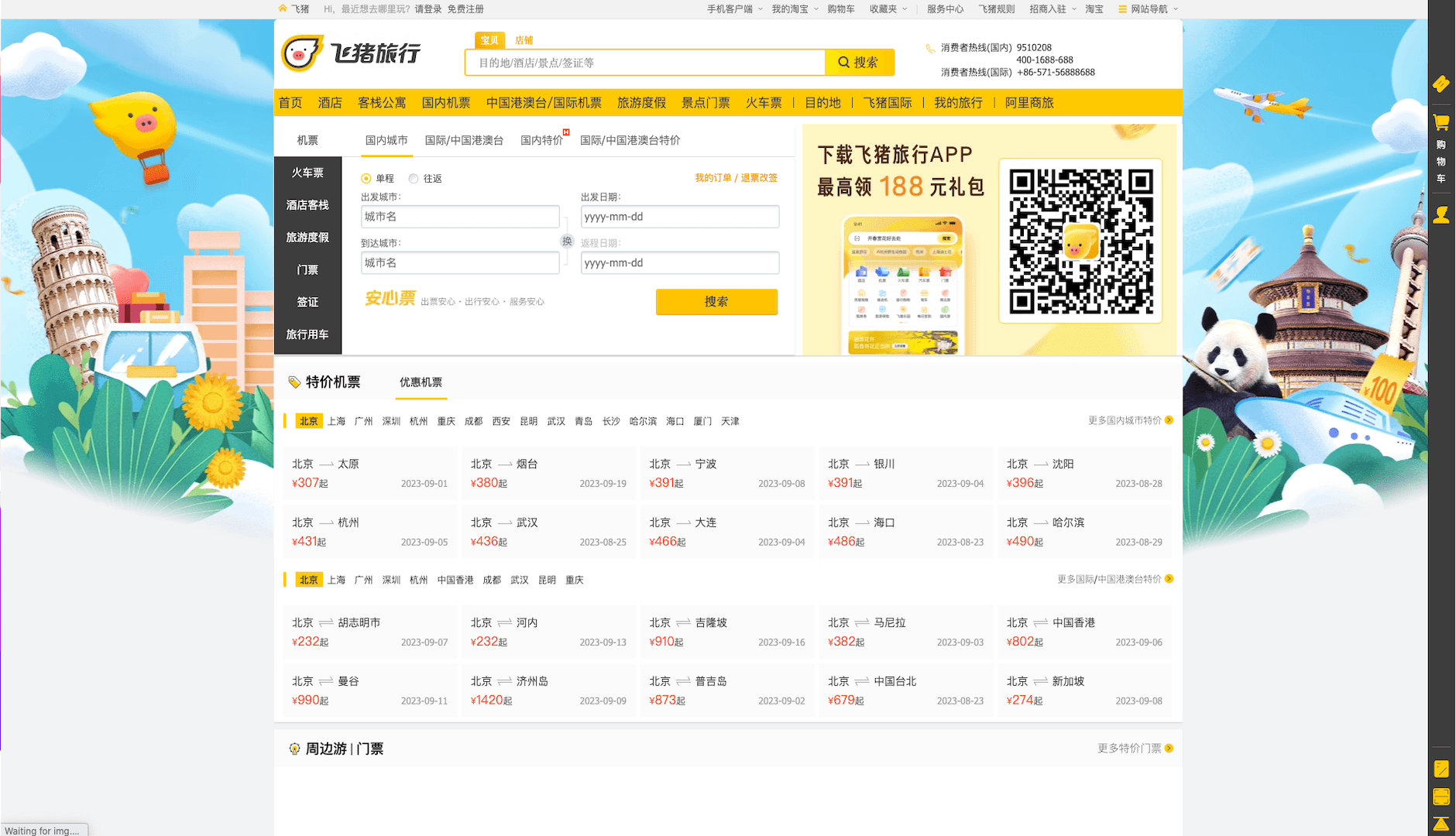This screenshot has height=836, width=1456.
Task: Open the 北京 to 宁波 ¥391 fare card
Action: tap(727, 473)
